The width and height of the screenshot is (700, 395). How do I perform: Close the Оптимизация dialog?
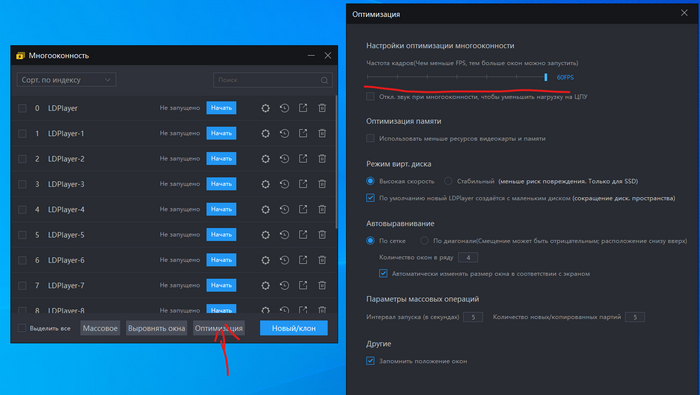684,13
